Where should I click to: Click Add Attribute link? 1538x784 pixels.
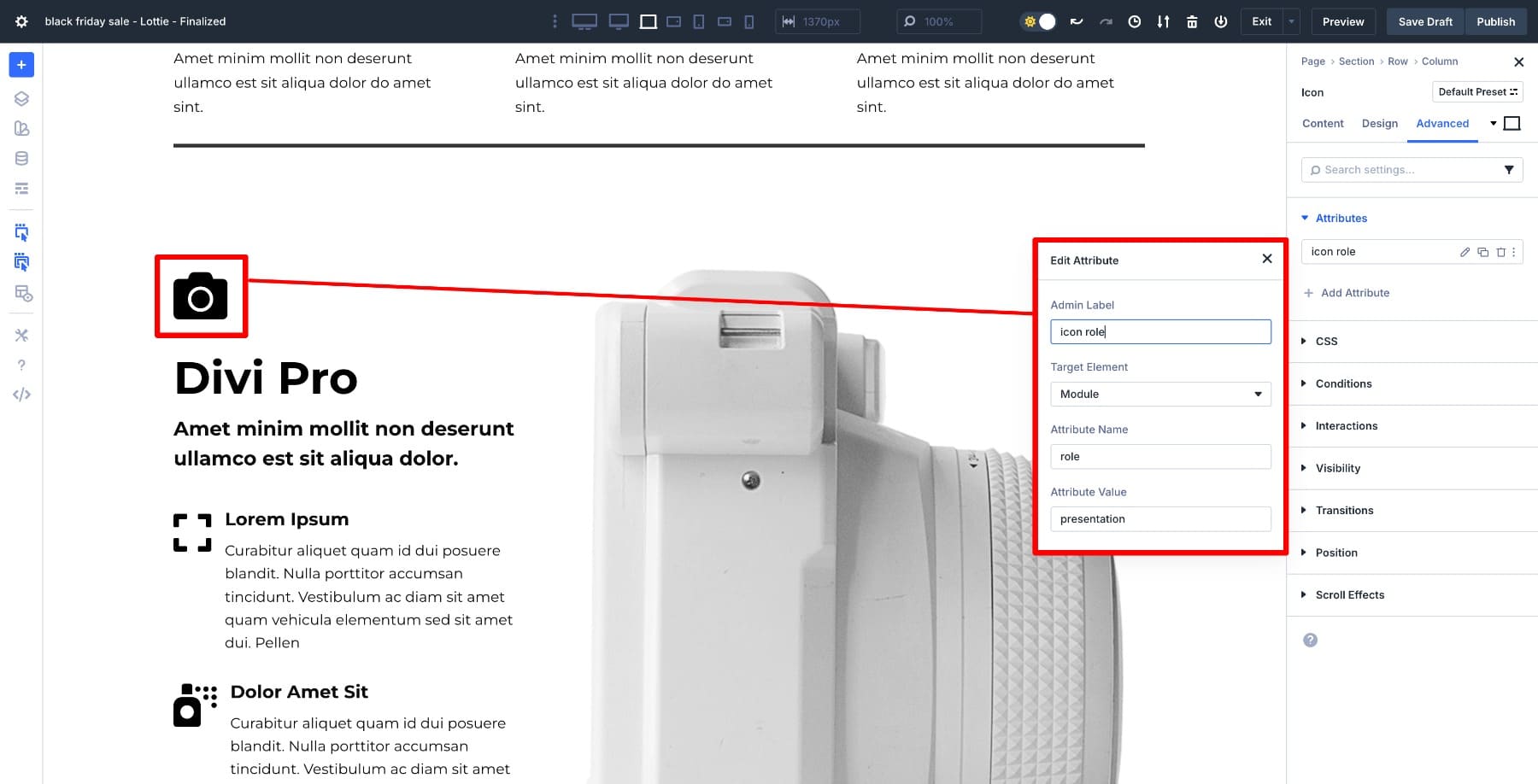[x=1354, y=293]
